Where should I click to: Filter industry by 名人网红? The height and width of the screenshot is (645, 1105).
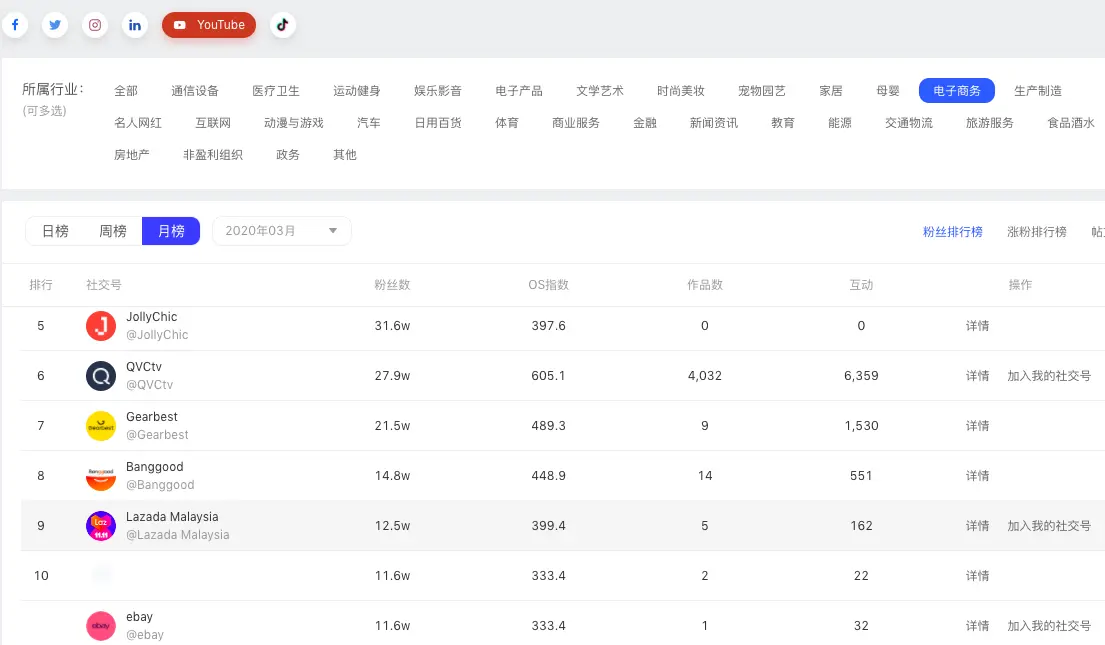[138, 123]
